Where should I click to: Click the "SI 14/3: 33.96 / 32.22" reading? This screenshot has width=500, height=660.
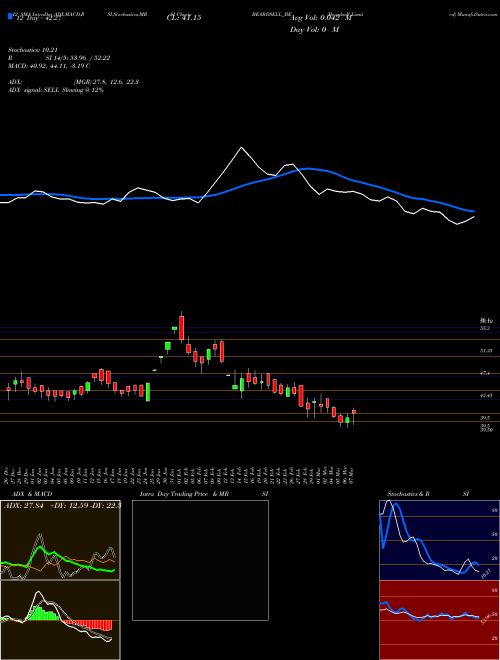[x=78, y=58]
